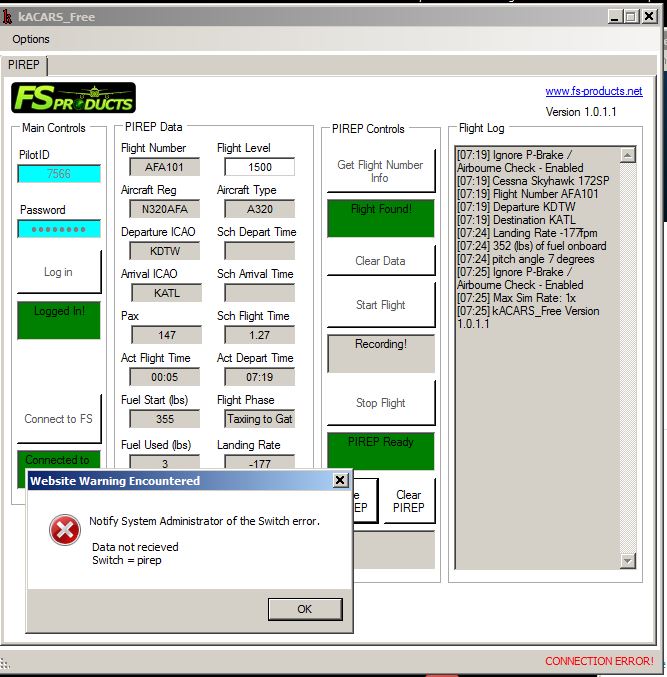Click the Start Flight button

click(380, 305)
